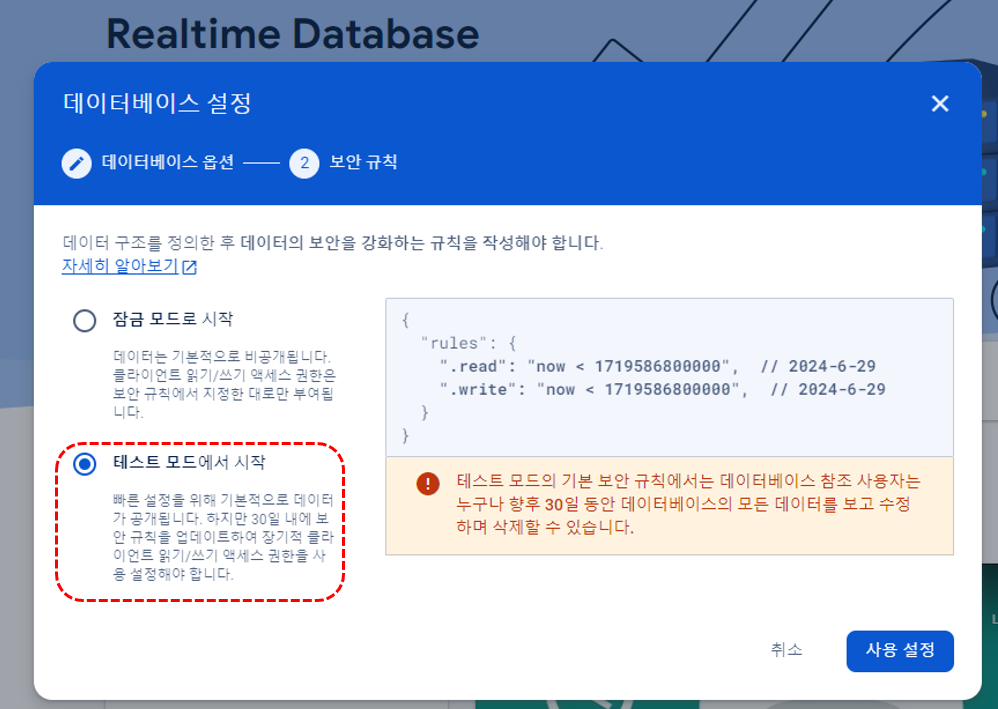Click the 취소 button

tap(787, 650)
